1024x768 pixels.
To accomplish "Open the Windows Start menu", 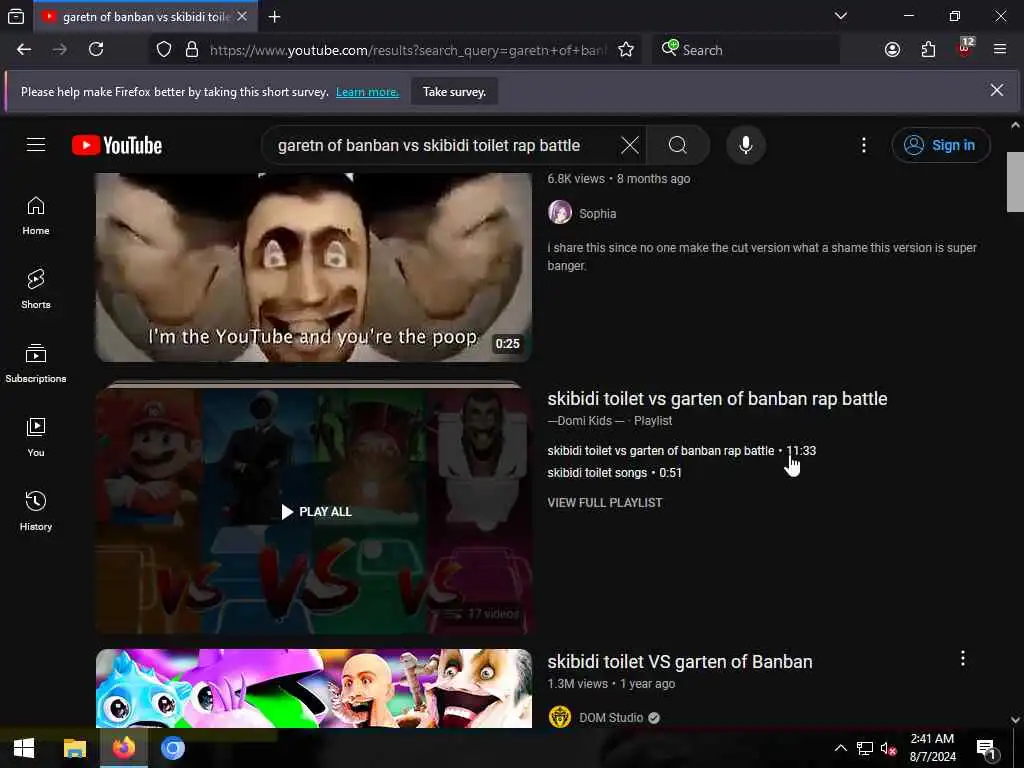I will 24,748.
